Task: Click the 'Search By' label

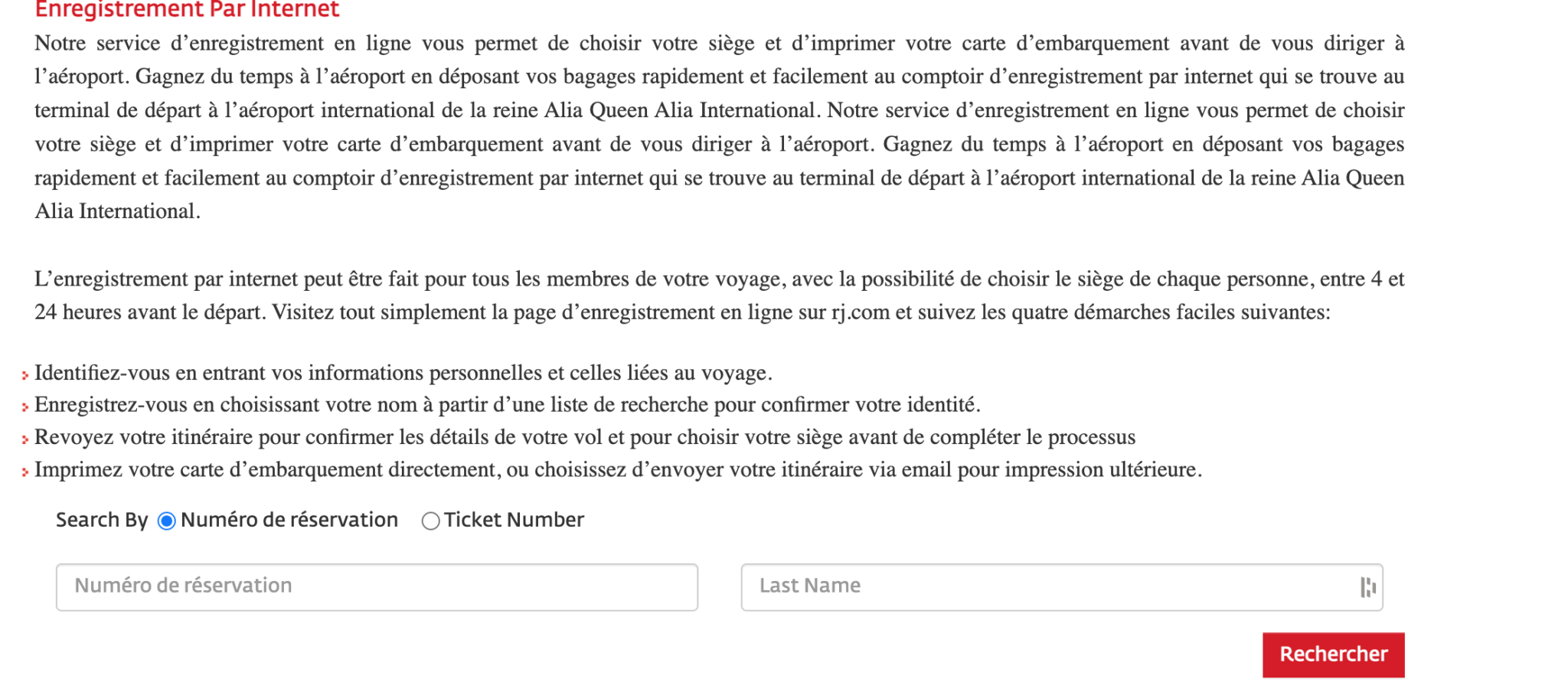Action: point(101,521)
